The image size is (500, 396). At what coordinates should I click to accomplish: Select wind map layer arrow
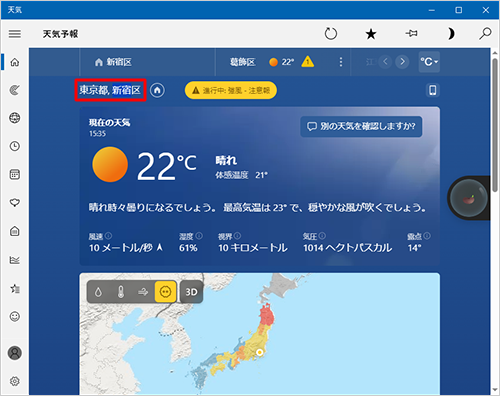pos(143,292)
